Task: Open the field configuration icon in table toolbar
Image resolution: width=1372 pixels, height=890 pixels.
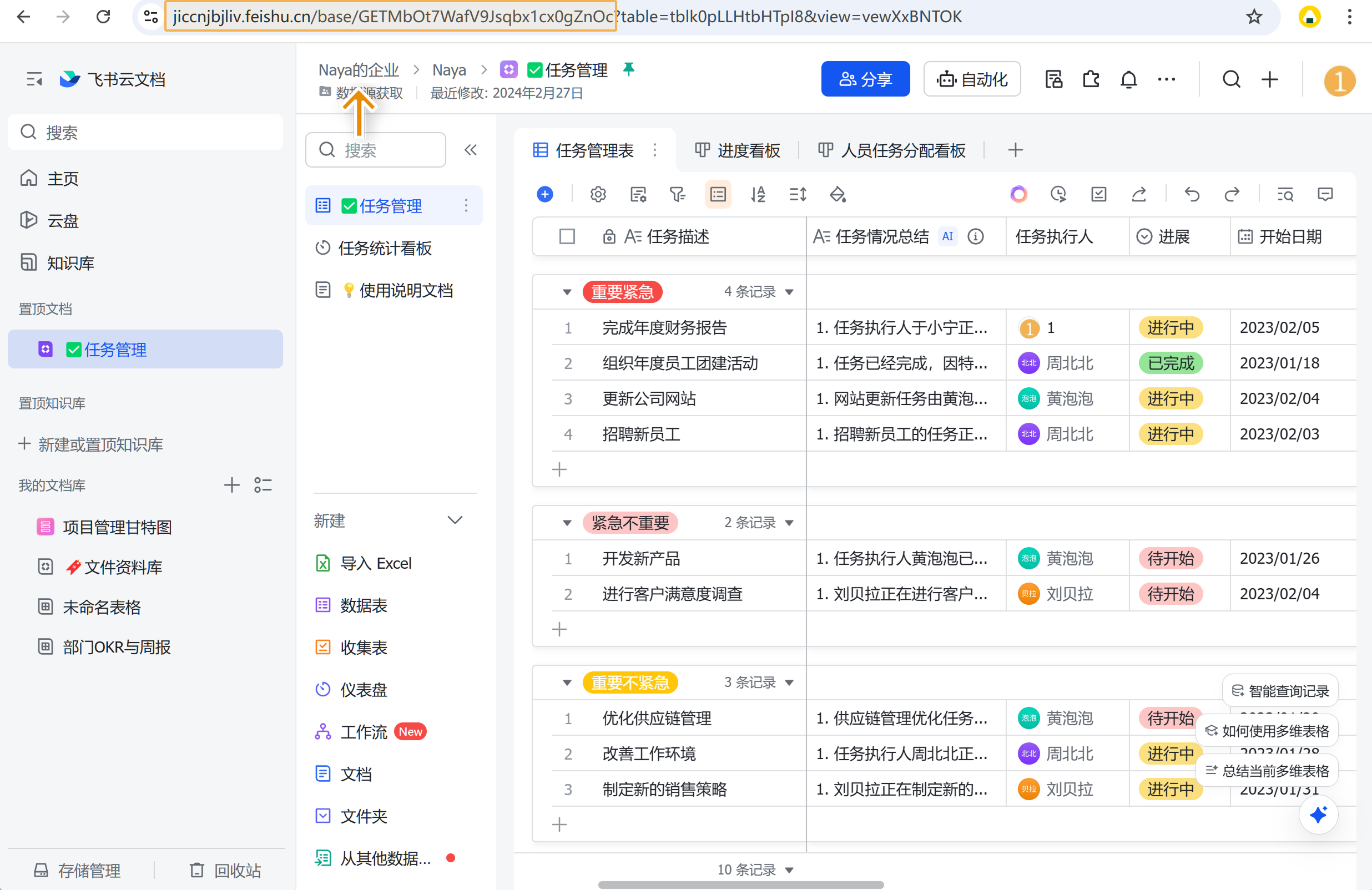Action: [638, 194]
